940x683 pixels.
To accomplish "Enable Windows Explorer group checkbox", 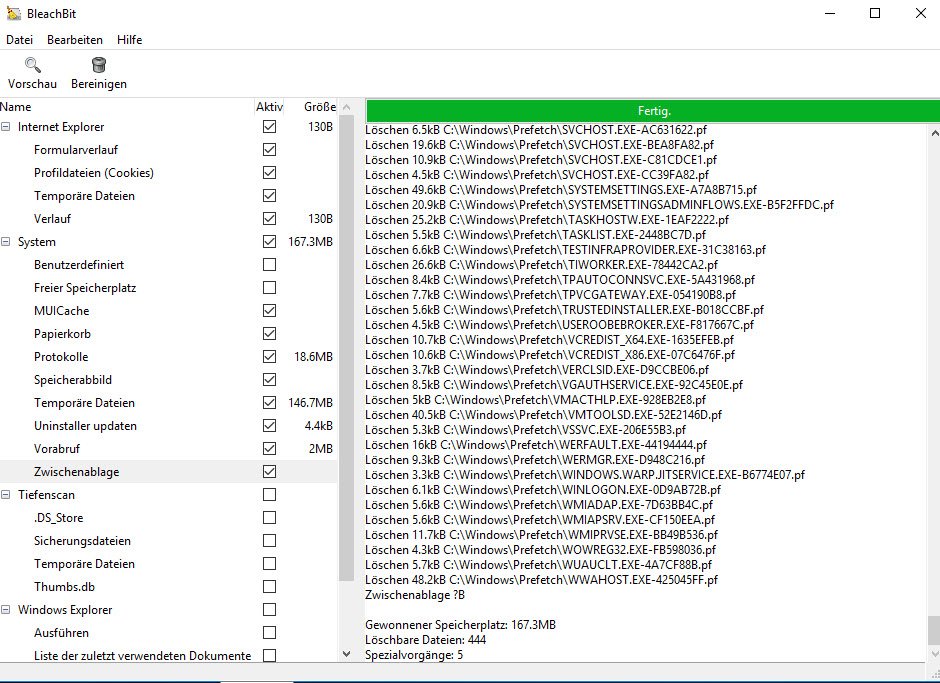I will click(x=270, y=610).
